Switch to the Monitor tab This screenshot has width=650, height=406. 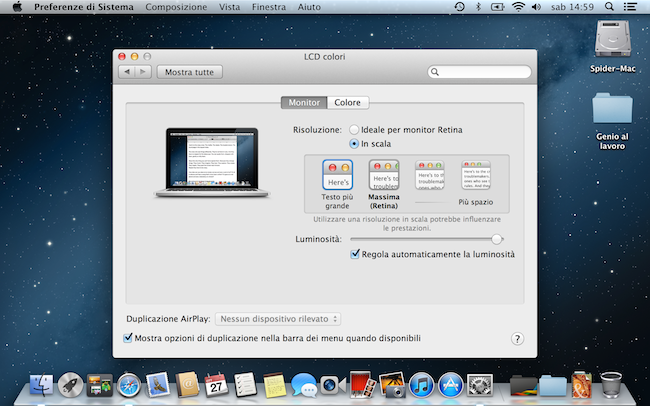click(304, 102)
